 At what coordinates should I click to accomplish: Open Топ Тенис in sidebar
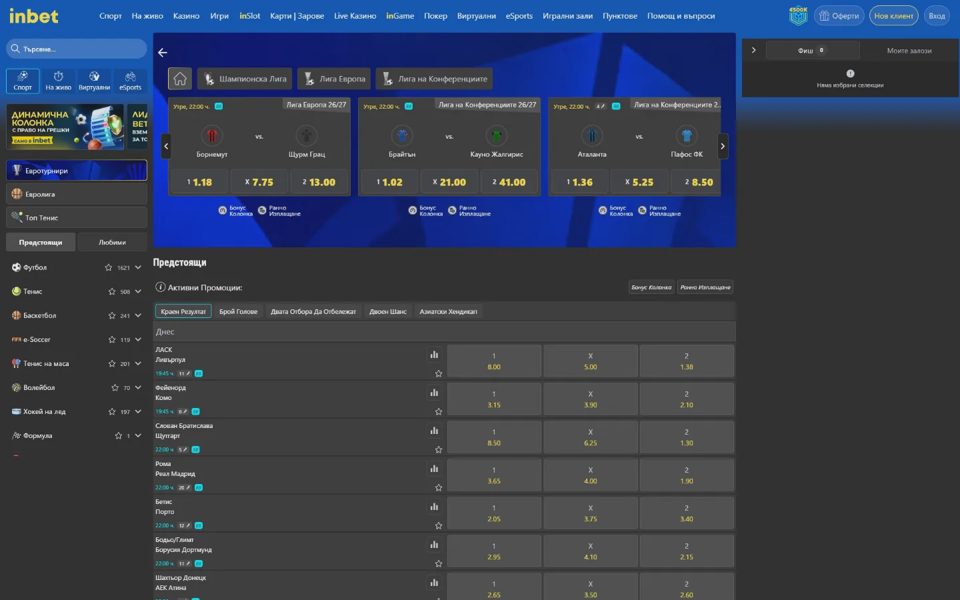coord(77,217)
